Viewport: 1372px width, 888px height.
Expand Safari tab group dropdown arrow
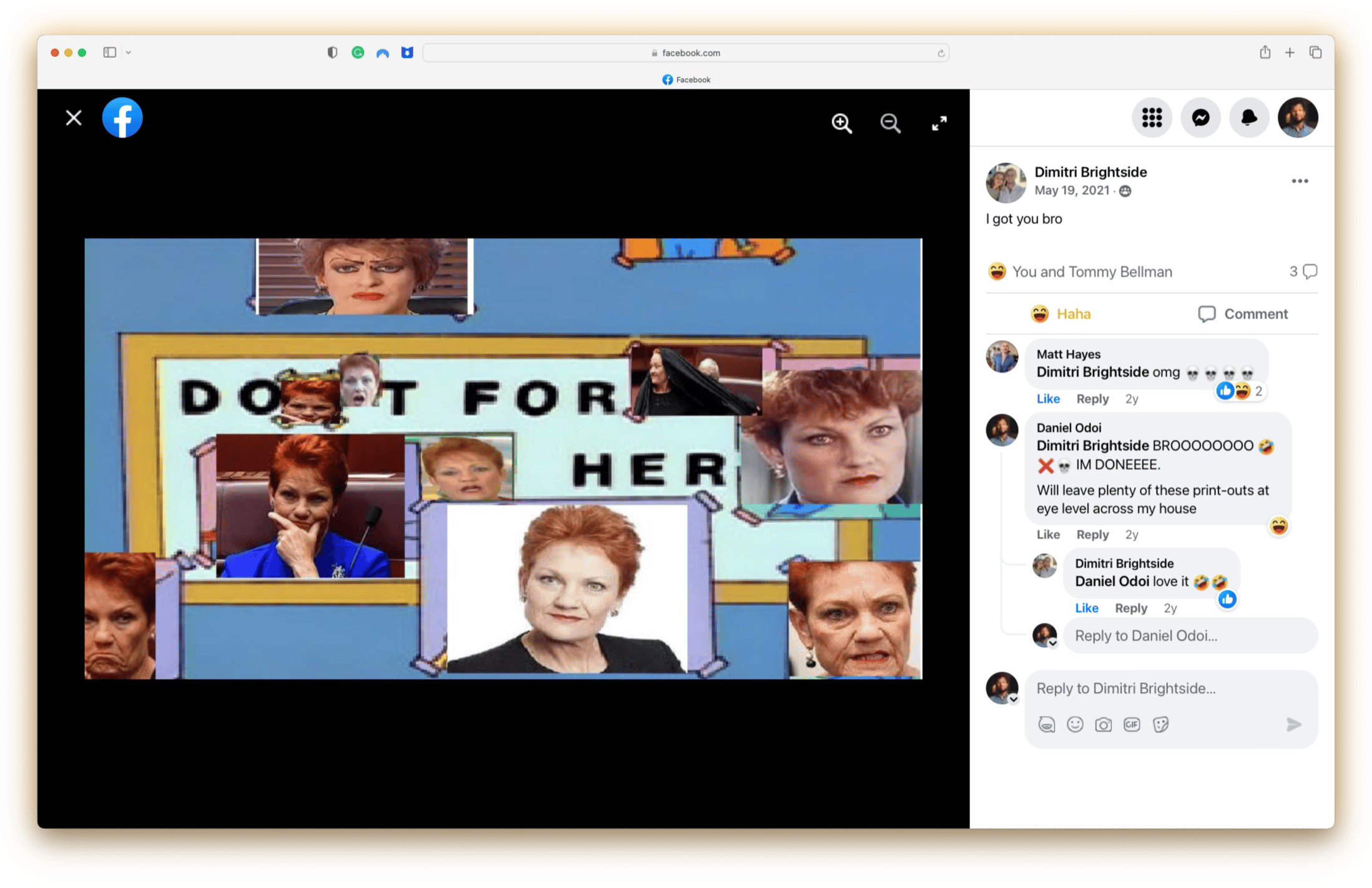tap(129, 52)
